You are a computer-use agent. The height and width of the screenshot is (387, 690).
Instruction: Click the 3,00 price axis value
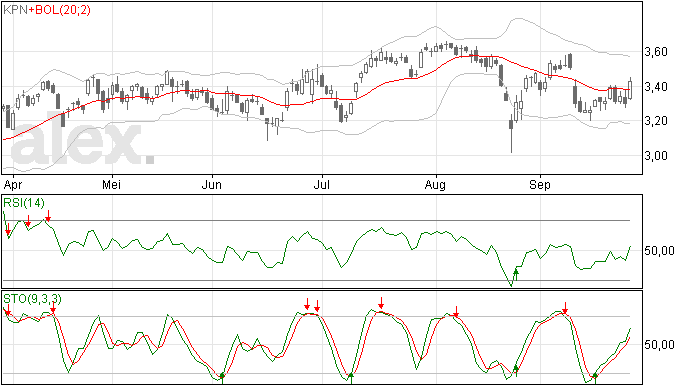point(656,155)
